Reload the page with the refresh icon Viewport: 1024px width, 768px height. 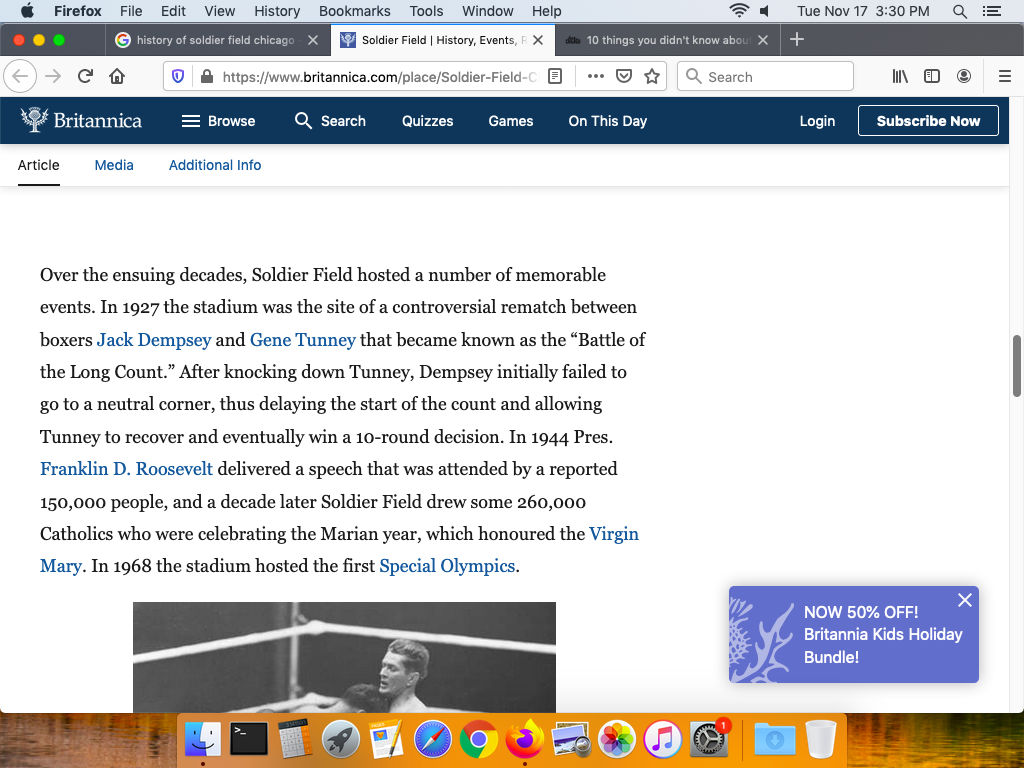86,77
